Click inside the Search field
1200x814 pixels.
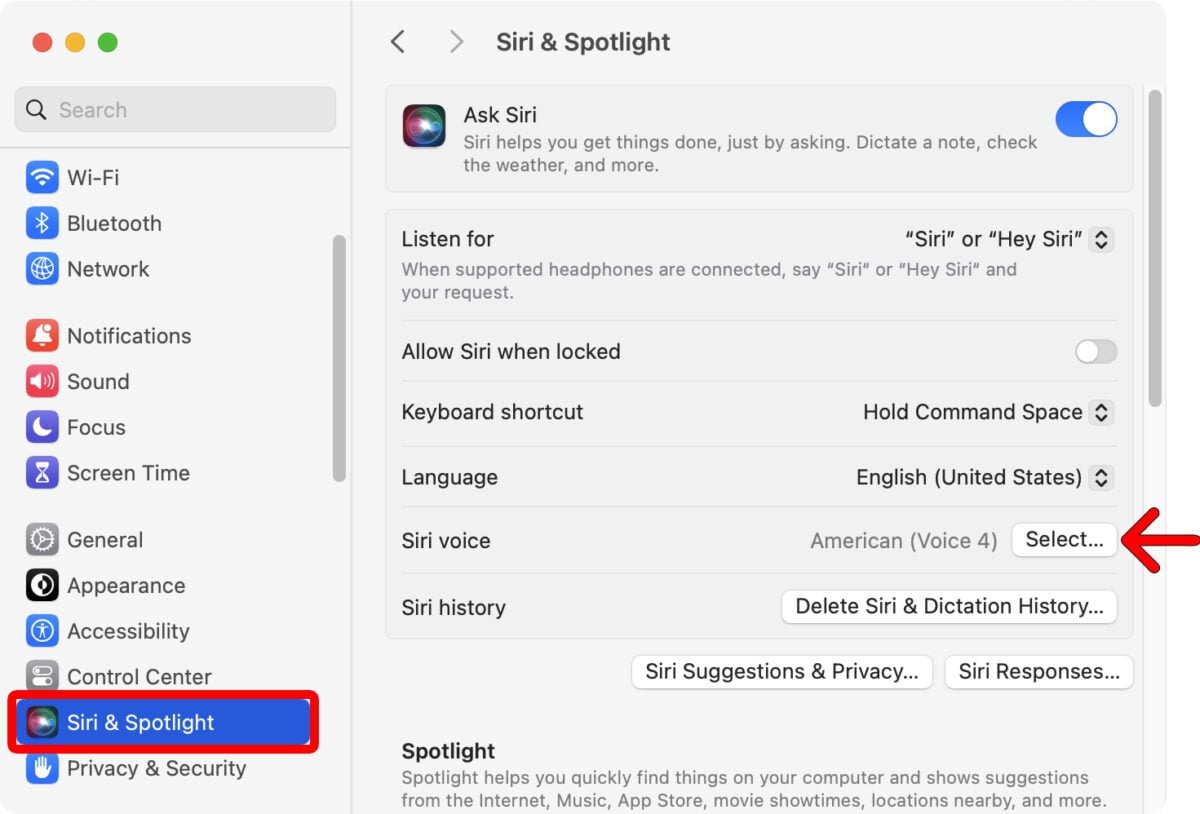[x=175, y=109]
